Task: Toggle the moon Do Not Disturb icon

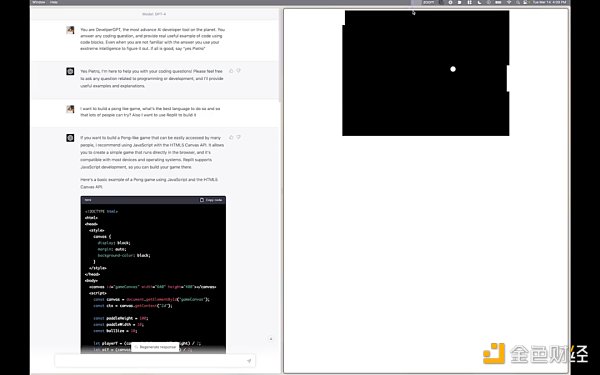Action: click(479, 2)
